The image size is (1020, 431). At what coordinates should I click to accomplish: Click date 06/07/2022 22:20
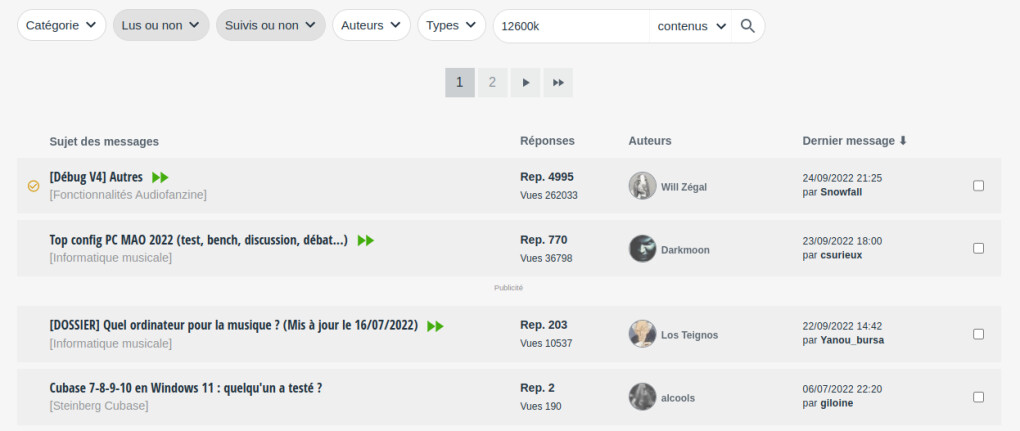coord(842,389)
